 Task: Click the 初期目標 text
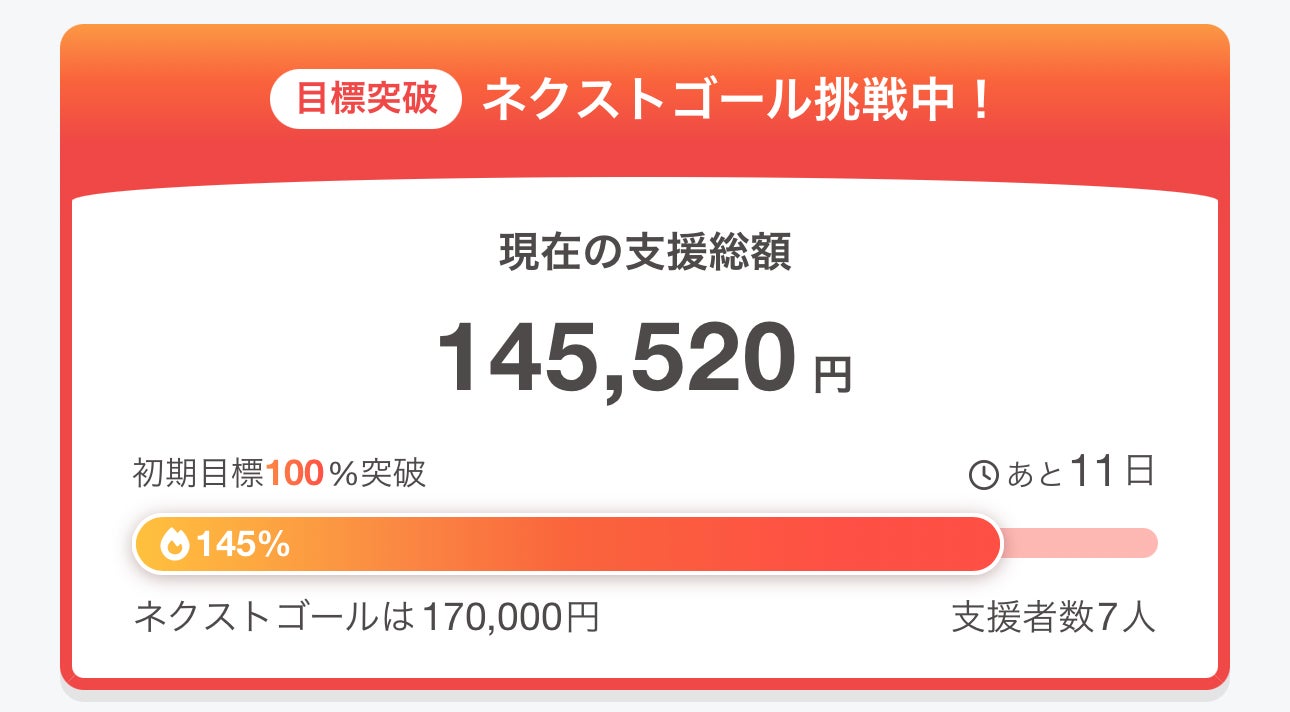pos(199,473)
